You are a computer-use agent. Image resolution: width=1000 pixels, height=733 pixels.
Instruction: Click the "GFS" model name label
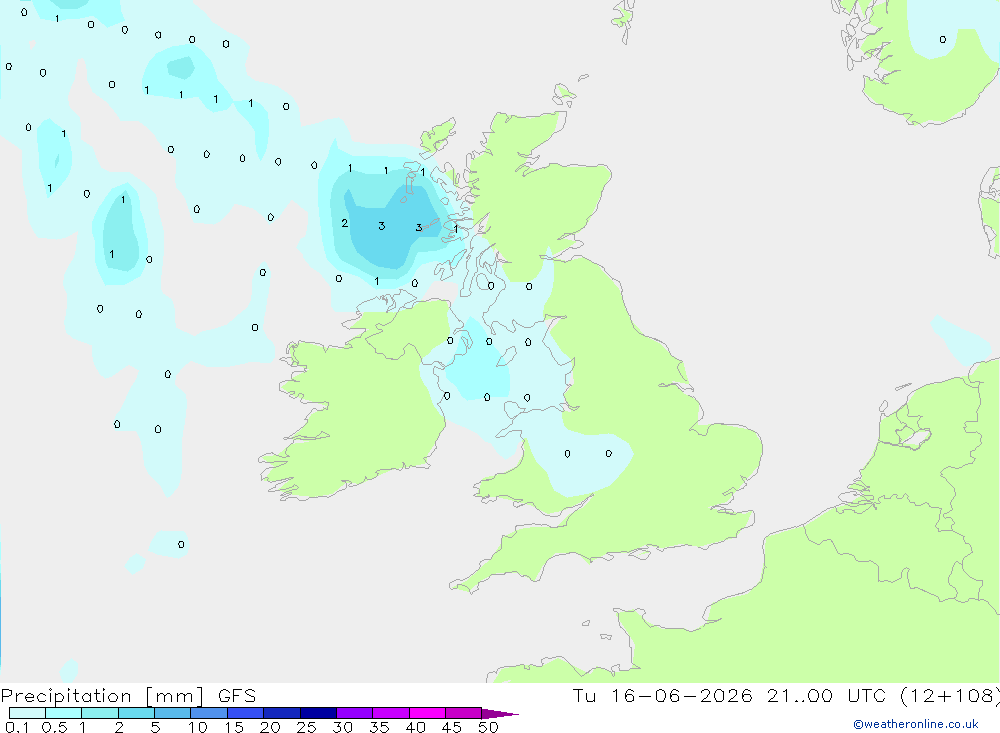pyautogui.click(x=237, y=696)
